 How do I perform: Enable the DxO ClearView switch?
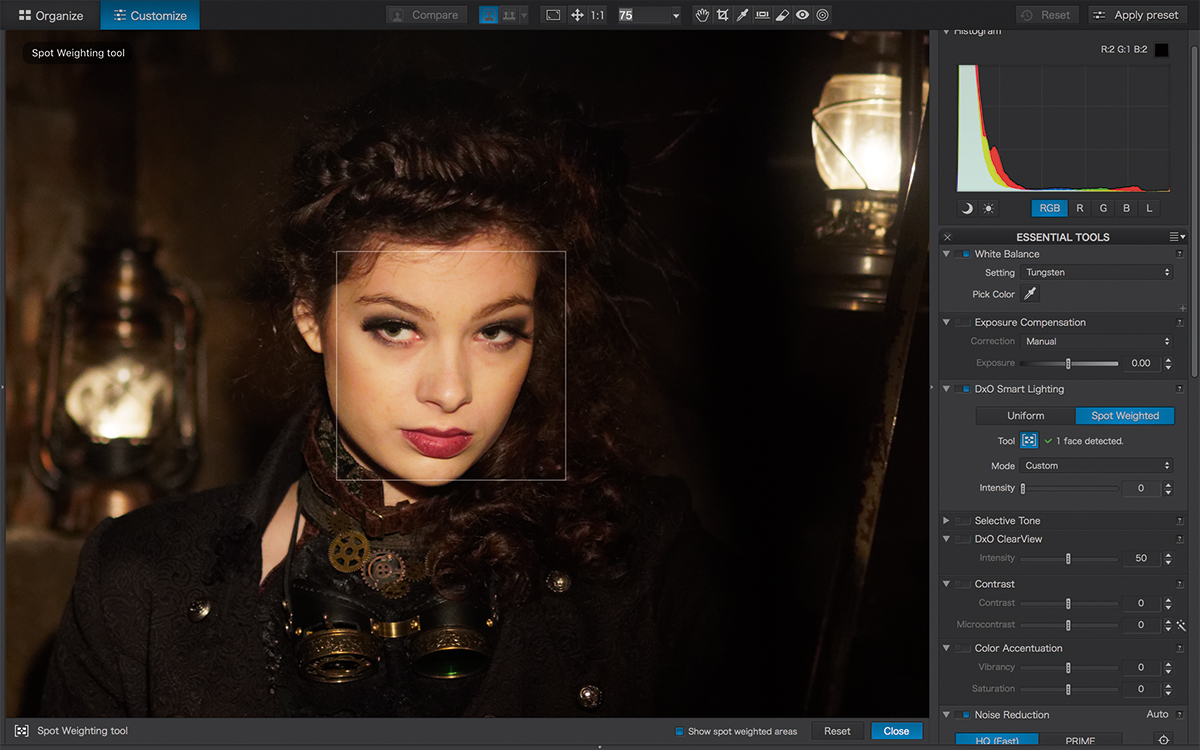point(963,539)
